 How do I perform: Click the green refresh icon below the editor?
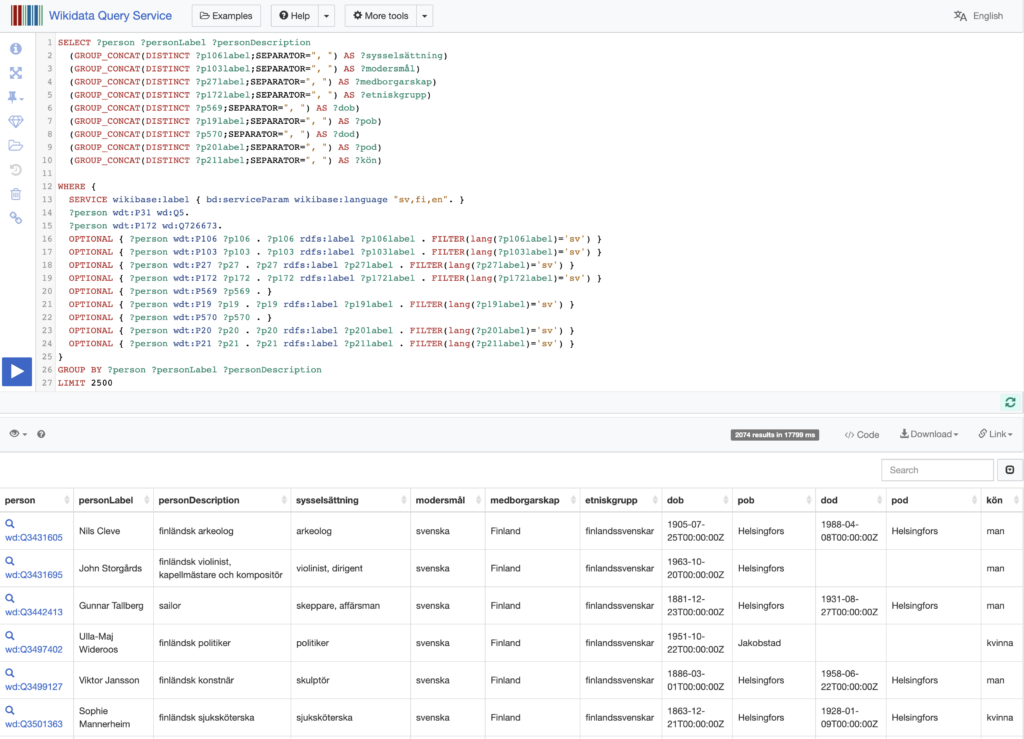[1010, 402]
